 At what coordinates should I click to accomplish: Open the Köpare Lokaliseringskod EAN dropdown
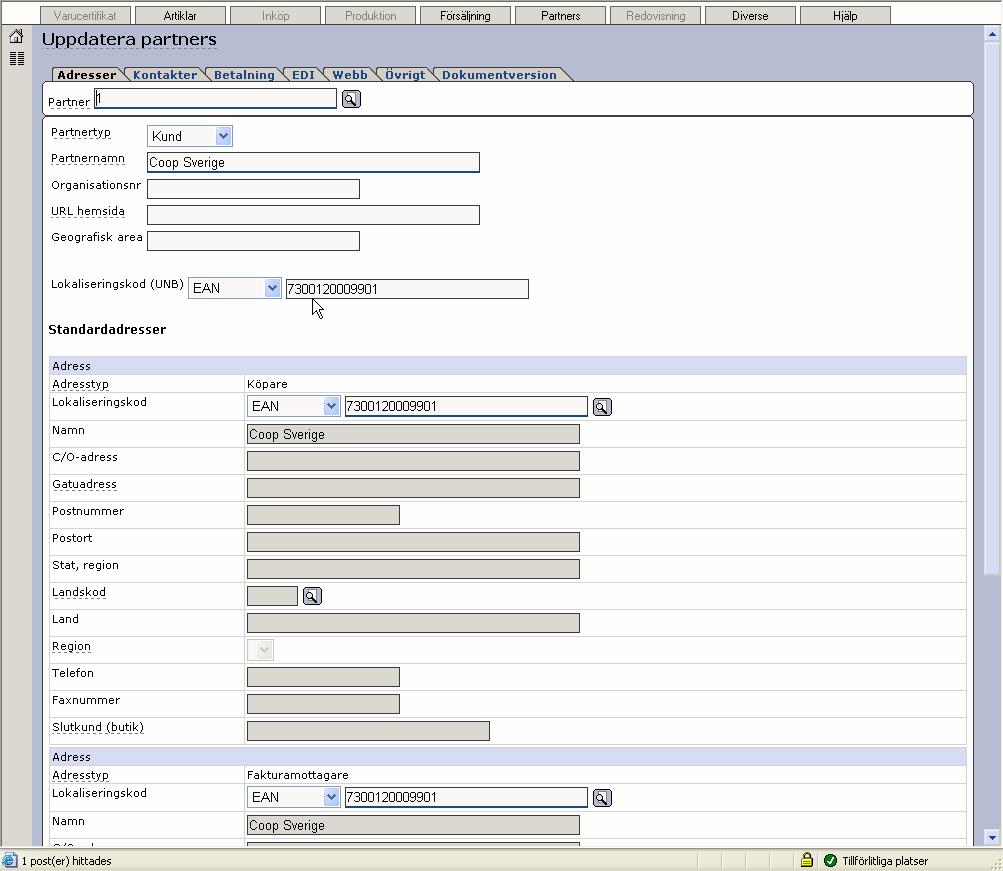click(x=294, y=406)
